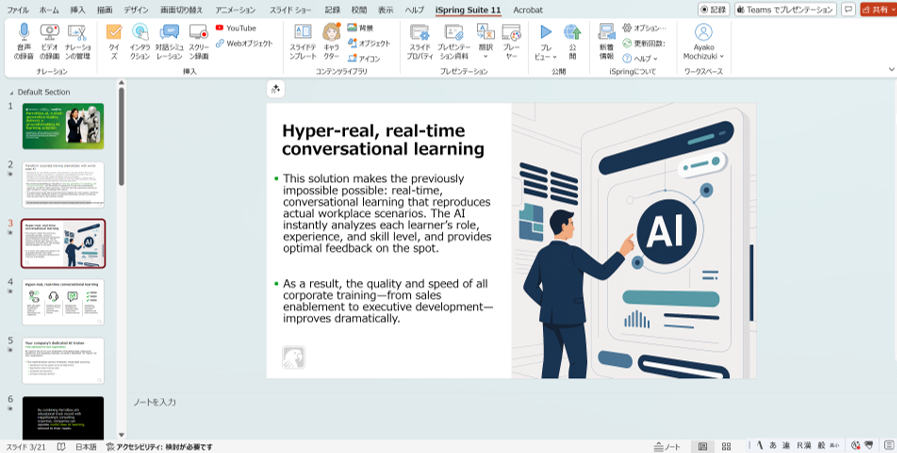Click the 音声の録音 (audio recording) icon
897x453 pixels.
24,38
